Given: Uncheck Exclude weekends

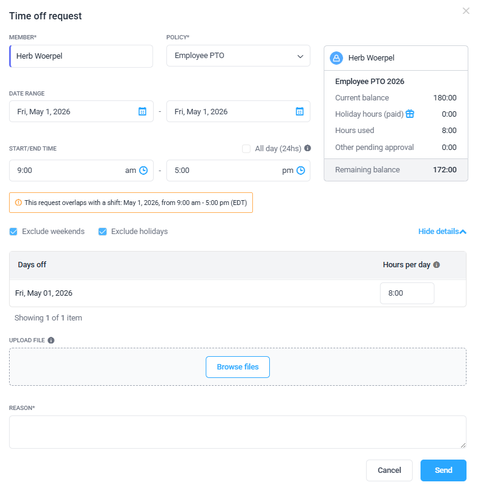Looking at the screenshot, I should pyautogui.click(x=13, y=231).
